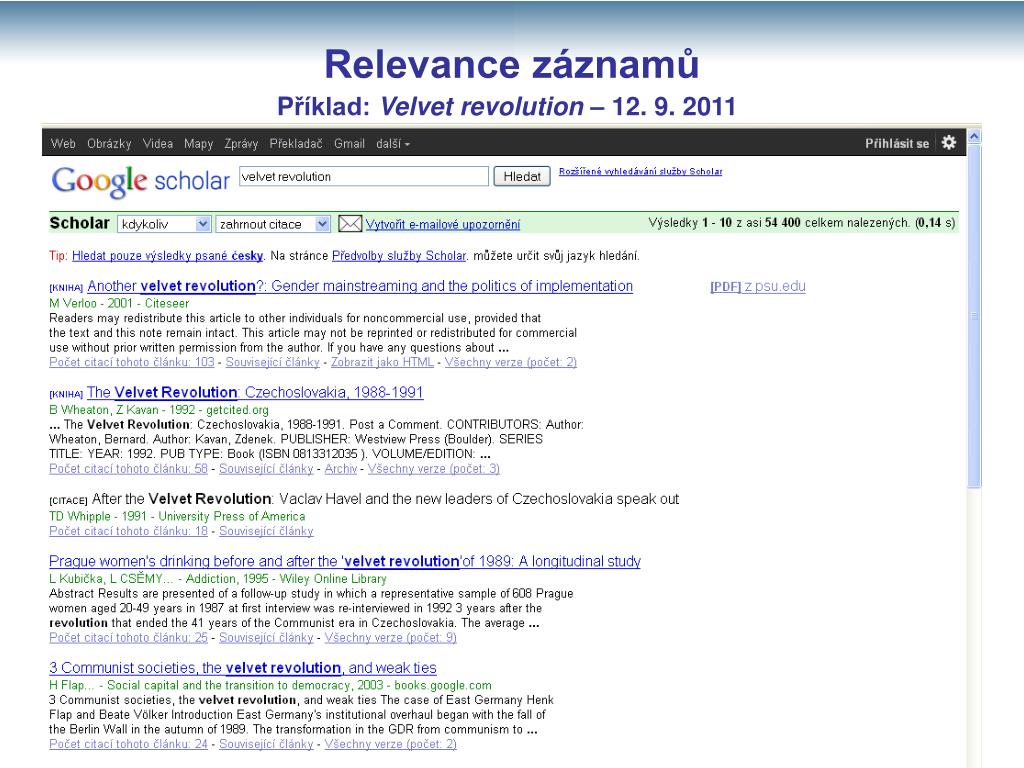Open the Web menu item
The image size is (1024, 768).
(x=63, y=144)
